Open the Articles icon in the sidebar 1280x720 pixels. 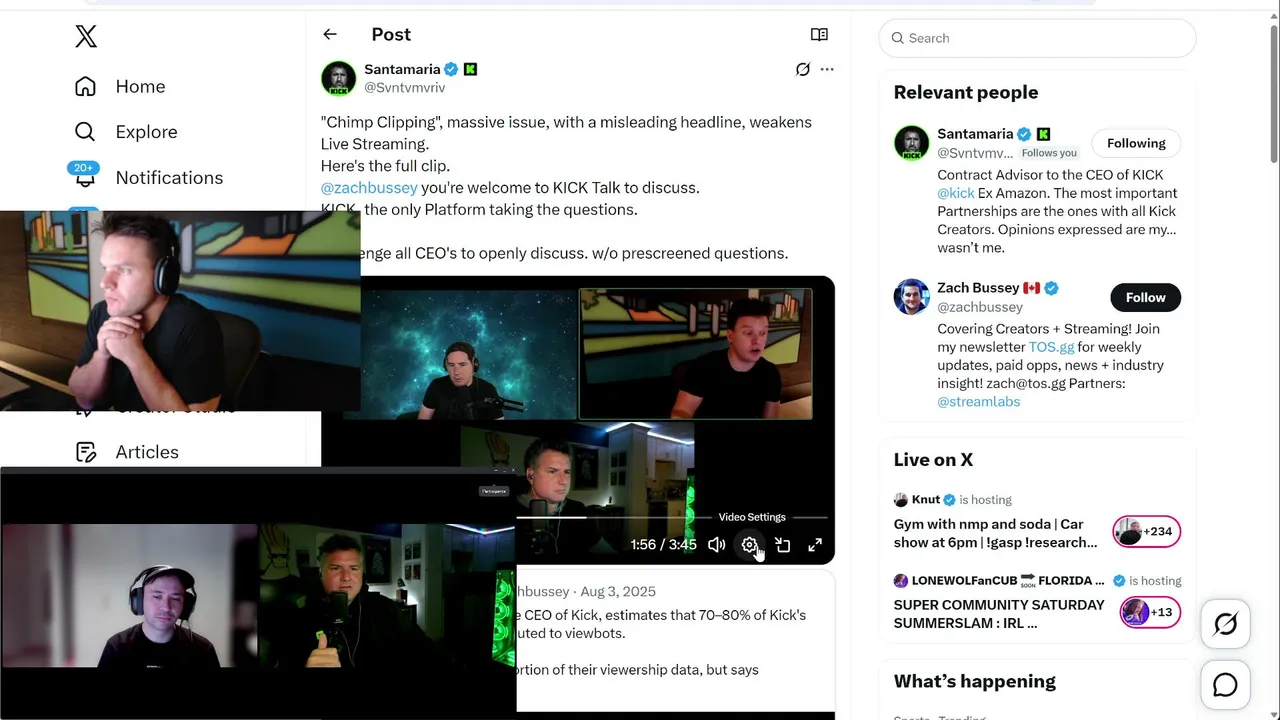click(x=86, y=452)
